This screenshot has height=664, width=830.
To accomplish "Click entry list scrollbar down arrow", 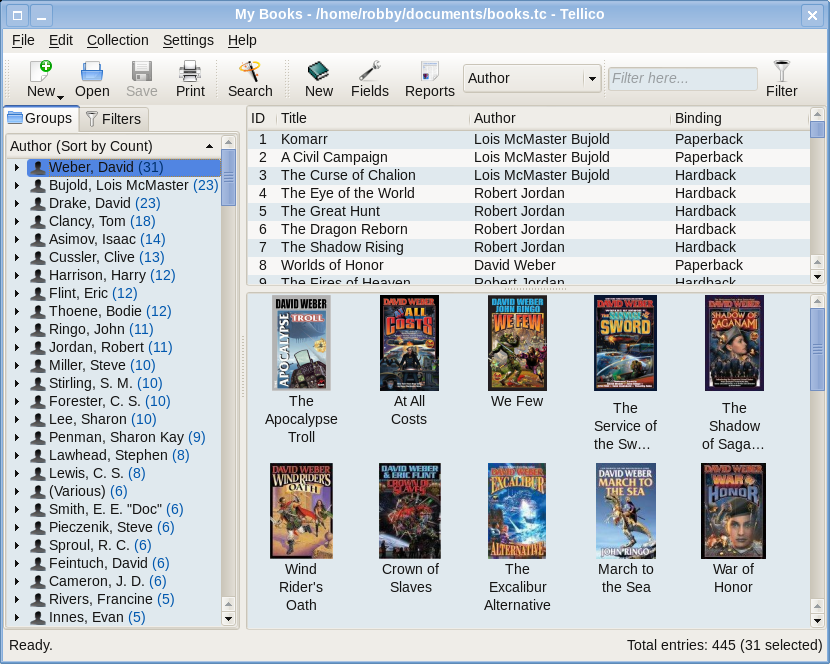I will point(817,276).
